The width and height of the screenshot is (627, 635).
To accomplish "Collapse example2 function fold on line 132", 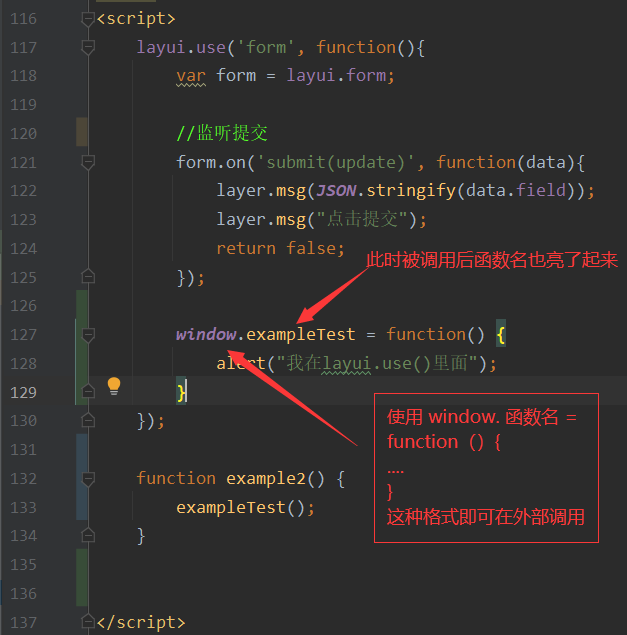I will (x=88, y=479).
